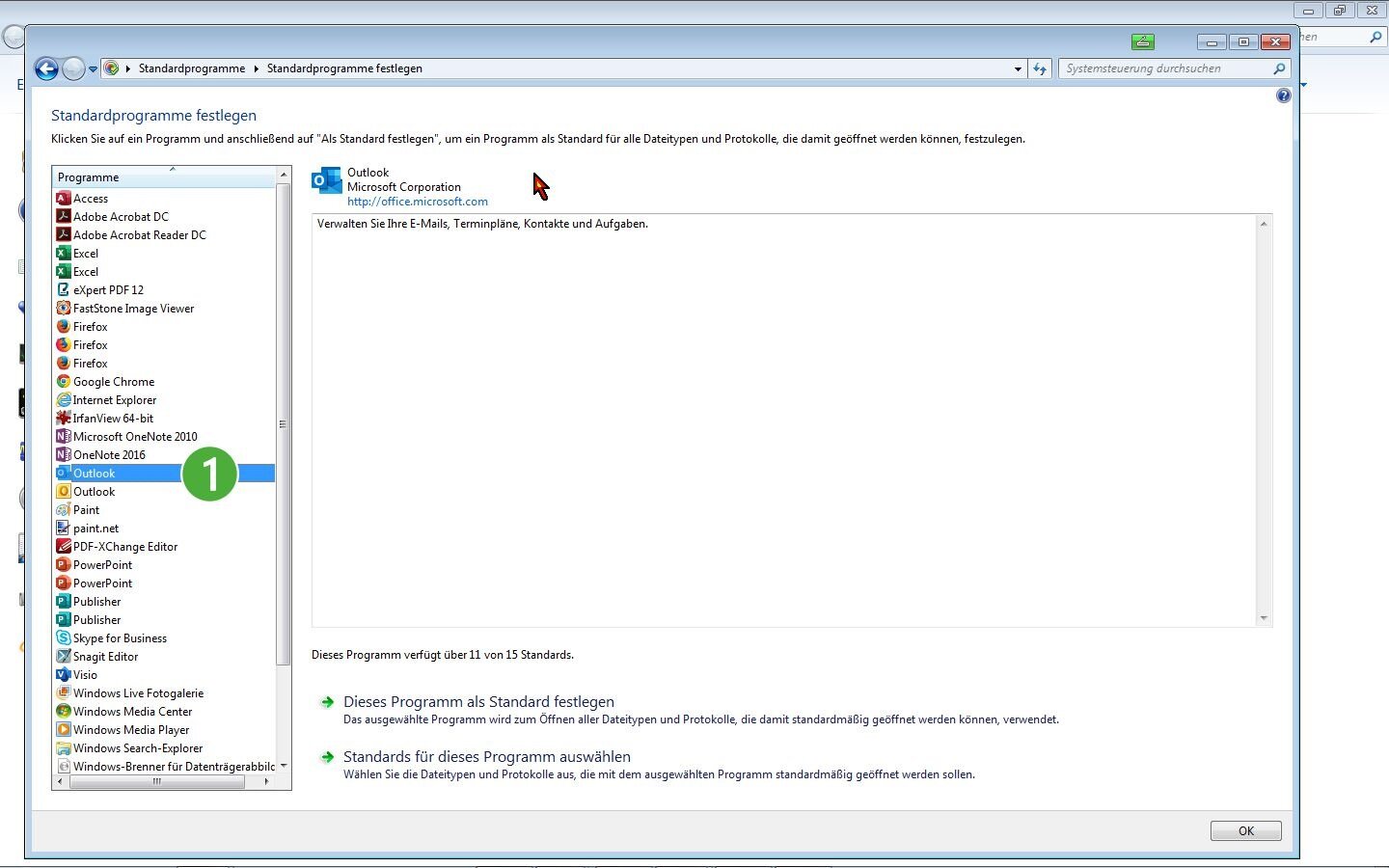
Task: Click green arrow beside 'Dieses Programm als Standard festlegen'
Action: 328,702
